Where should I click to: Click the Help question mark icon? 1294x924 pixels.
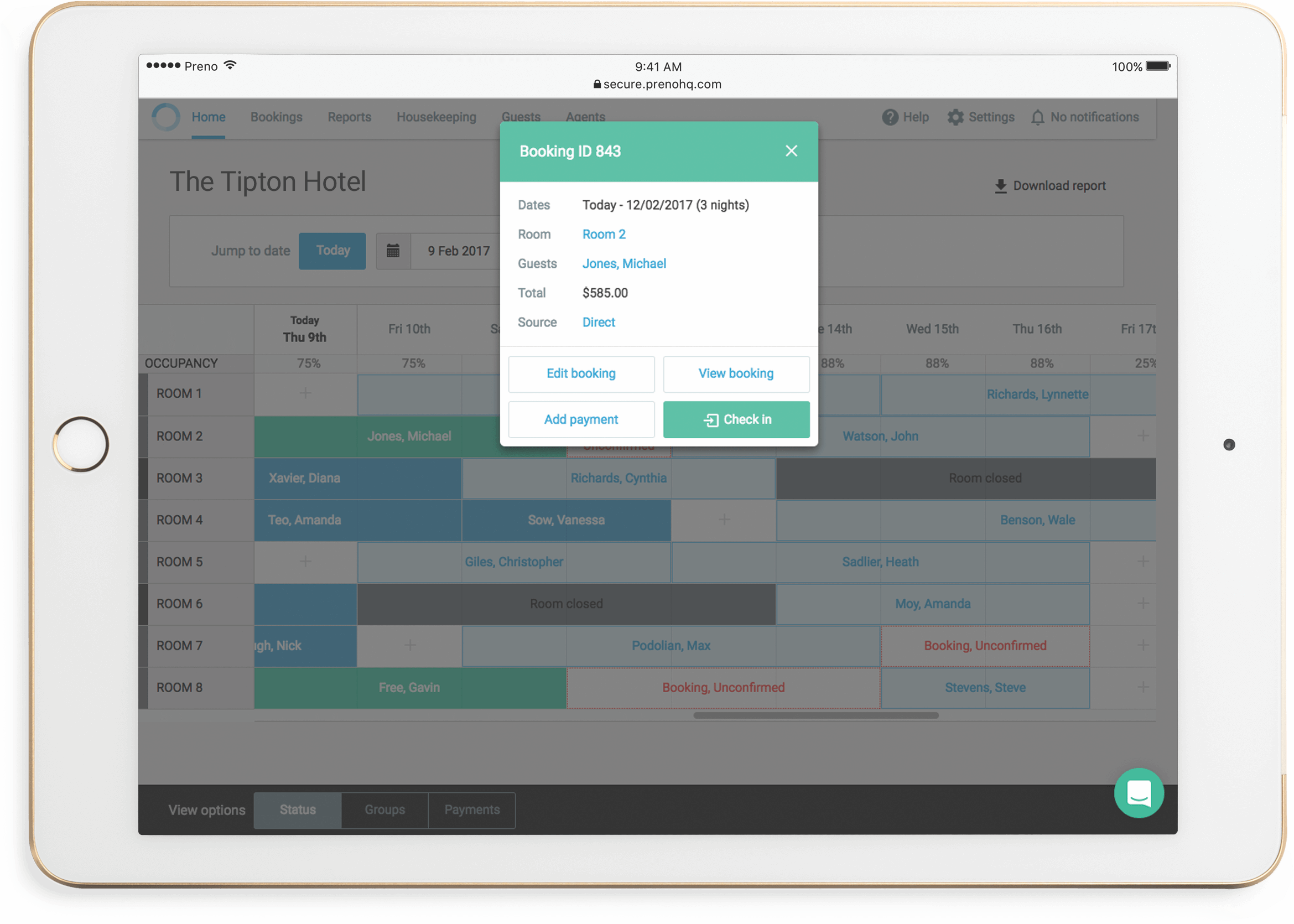coord(890,117)
